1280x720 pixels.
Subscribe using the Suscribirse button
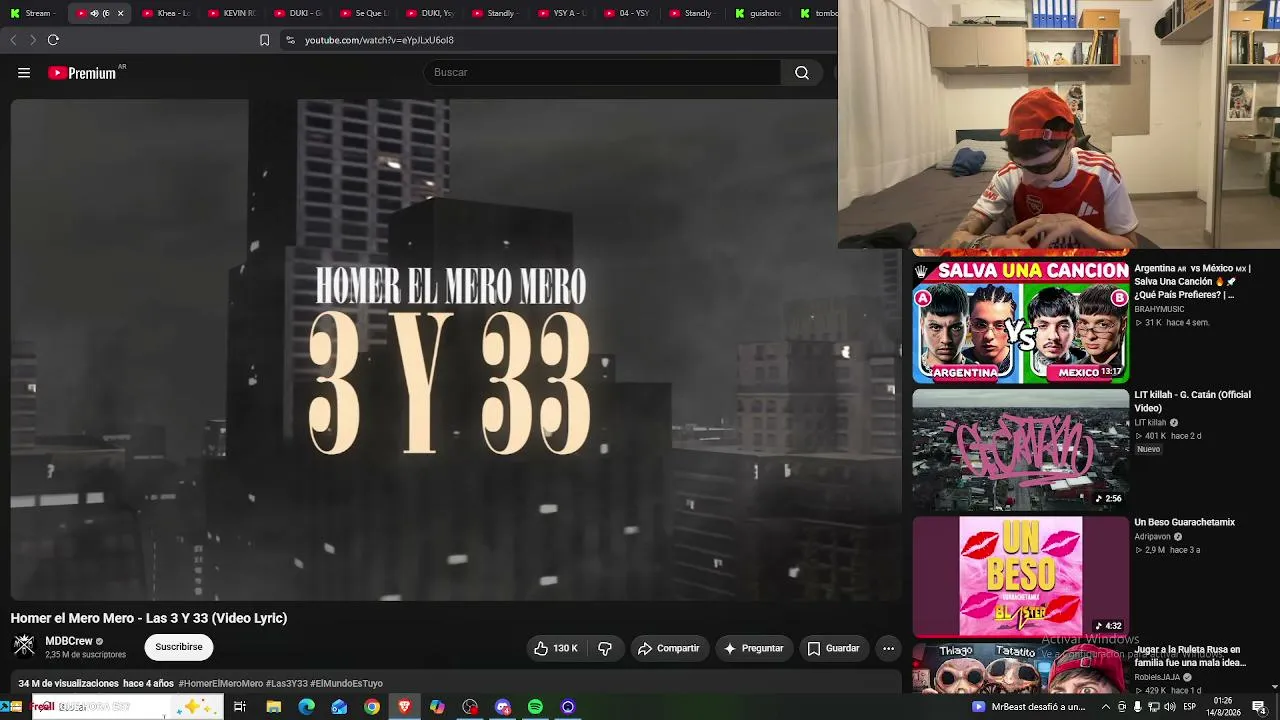tap(179, 647)
